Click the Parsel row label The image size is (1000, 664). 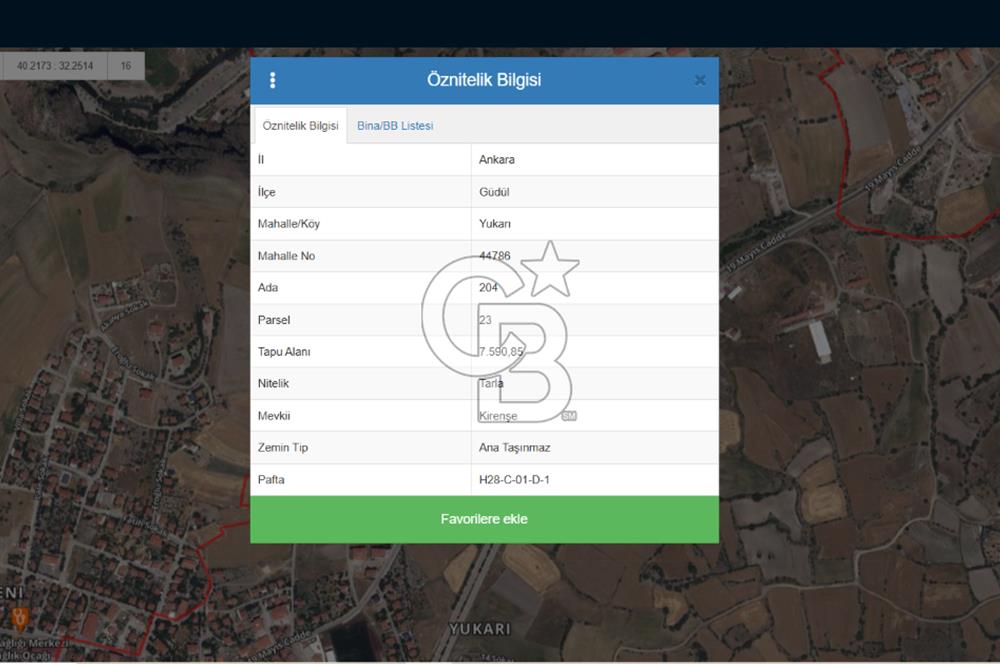tap(274, 320)
